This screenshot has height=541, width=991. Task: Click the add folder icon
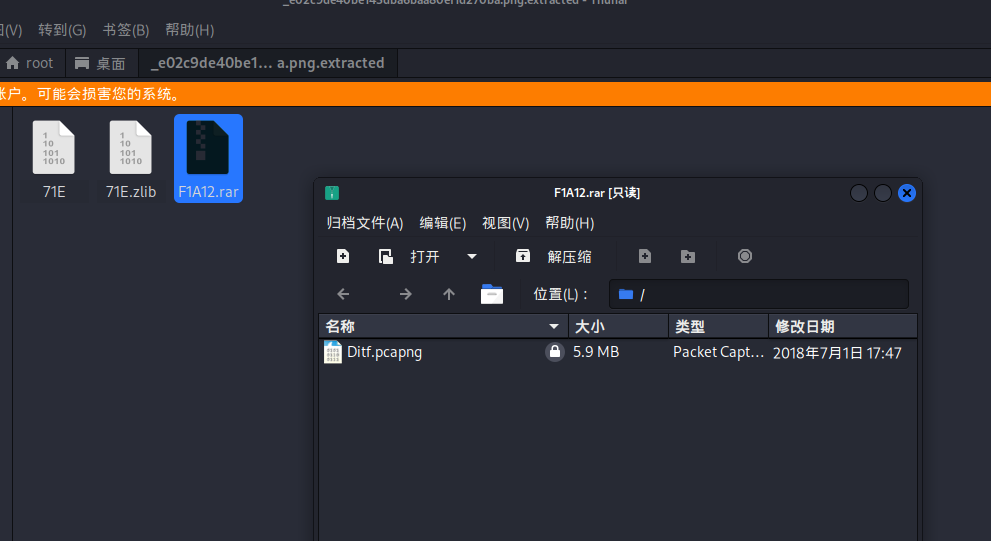pyautogui.click(x=688, y=256)
